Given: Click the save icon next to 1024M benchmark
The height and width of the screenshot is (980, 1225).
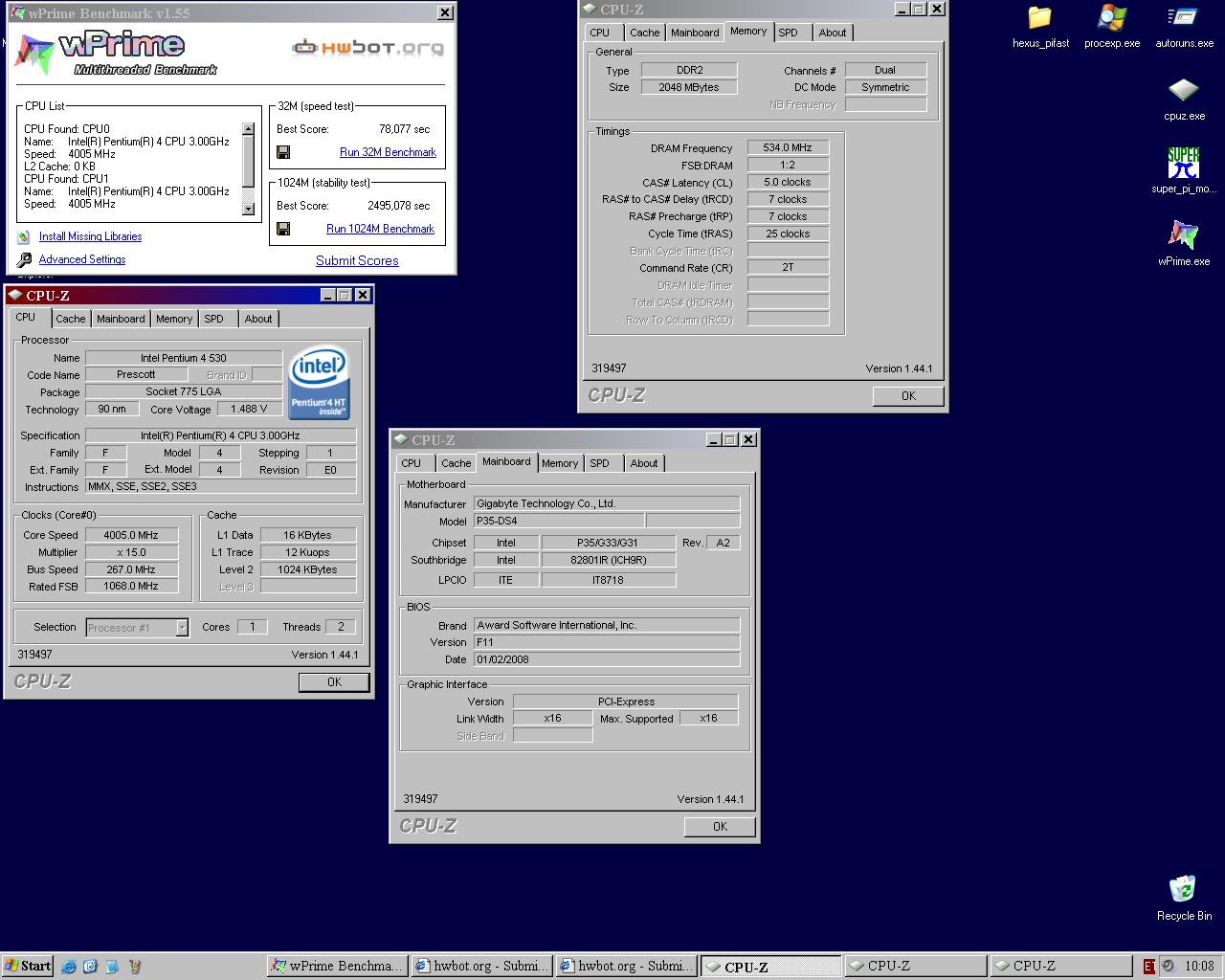Looking at the screenshot, I should click(x=283, y=229).
